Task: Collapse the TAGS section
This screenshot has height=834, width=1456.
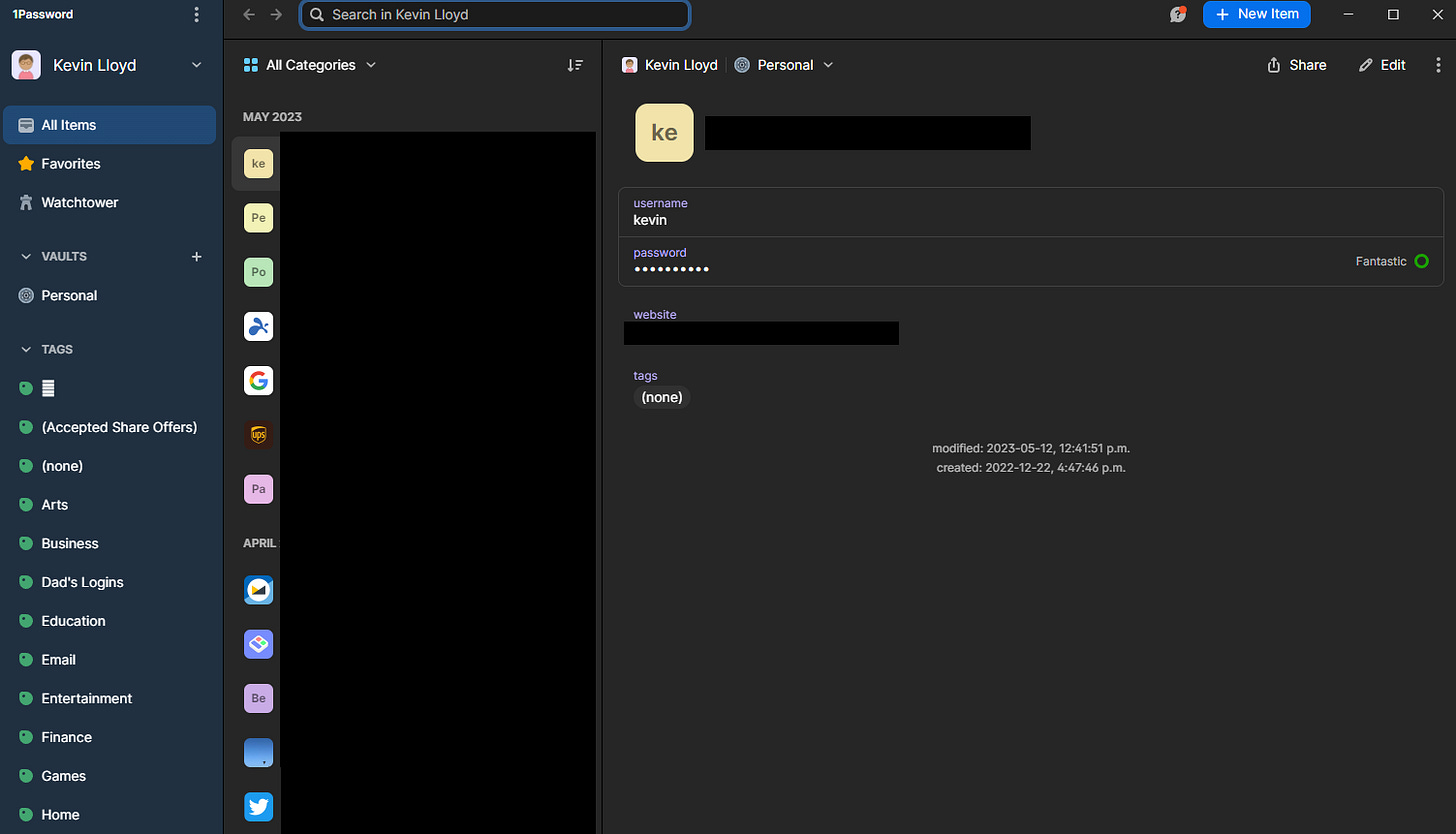Action: coord(25,349)
